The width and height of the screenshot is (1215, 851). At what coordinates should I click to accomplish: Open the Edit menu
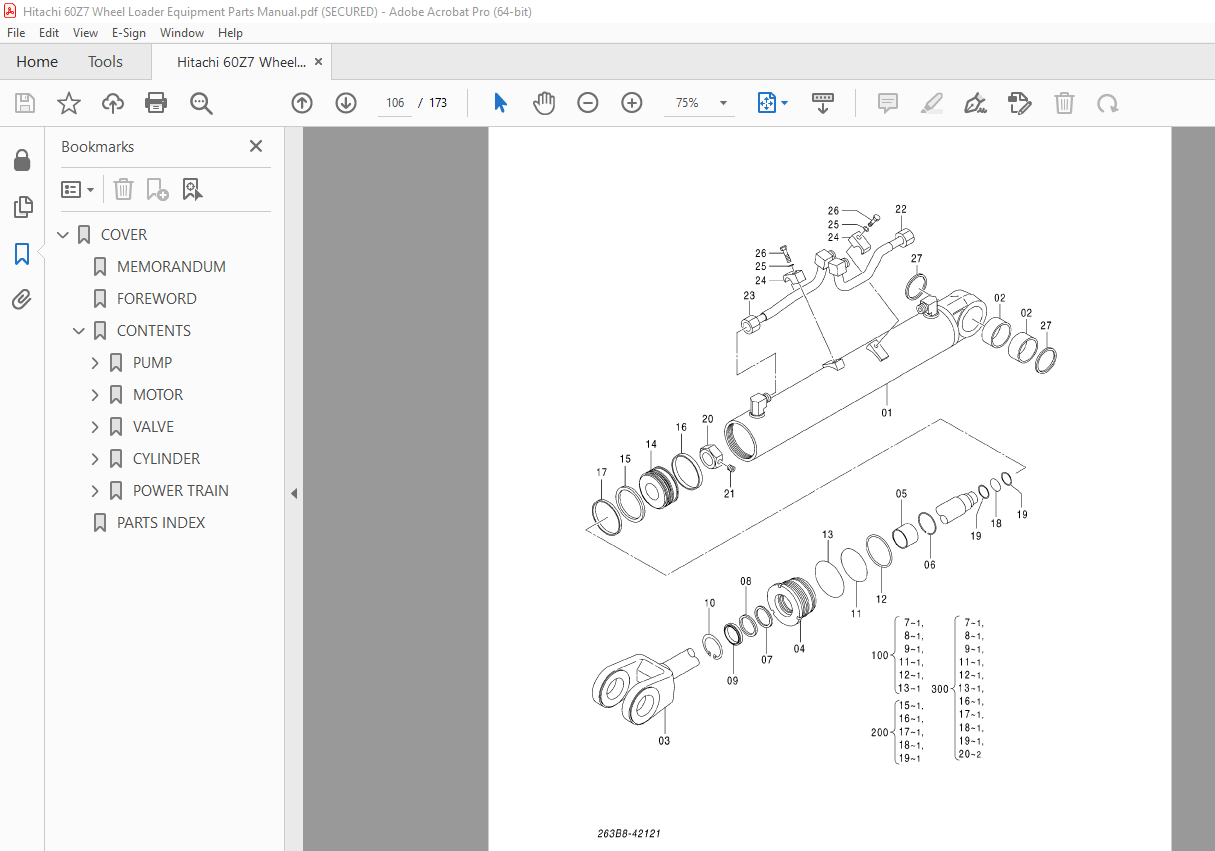pyautogui.click(x=50, y=33)
